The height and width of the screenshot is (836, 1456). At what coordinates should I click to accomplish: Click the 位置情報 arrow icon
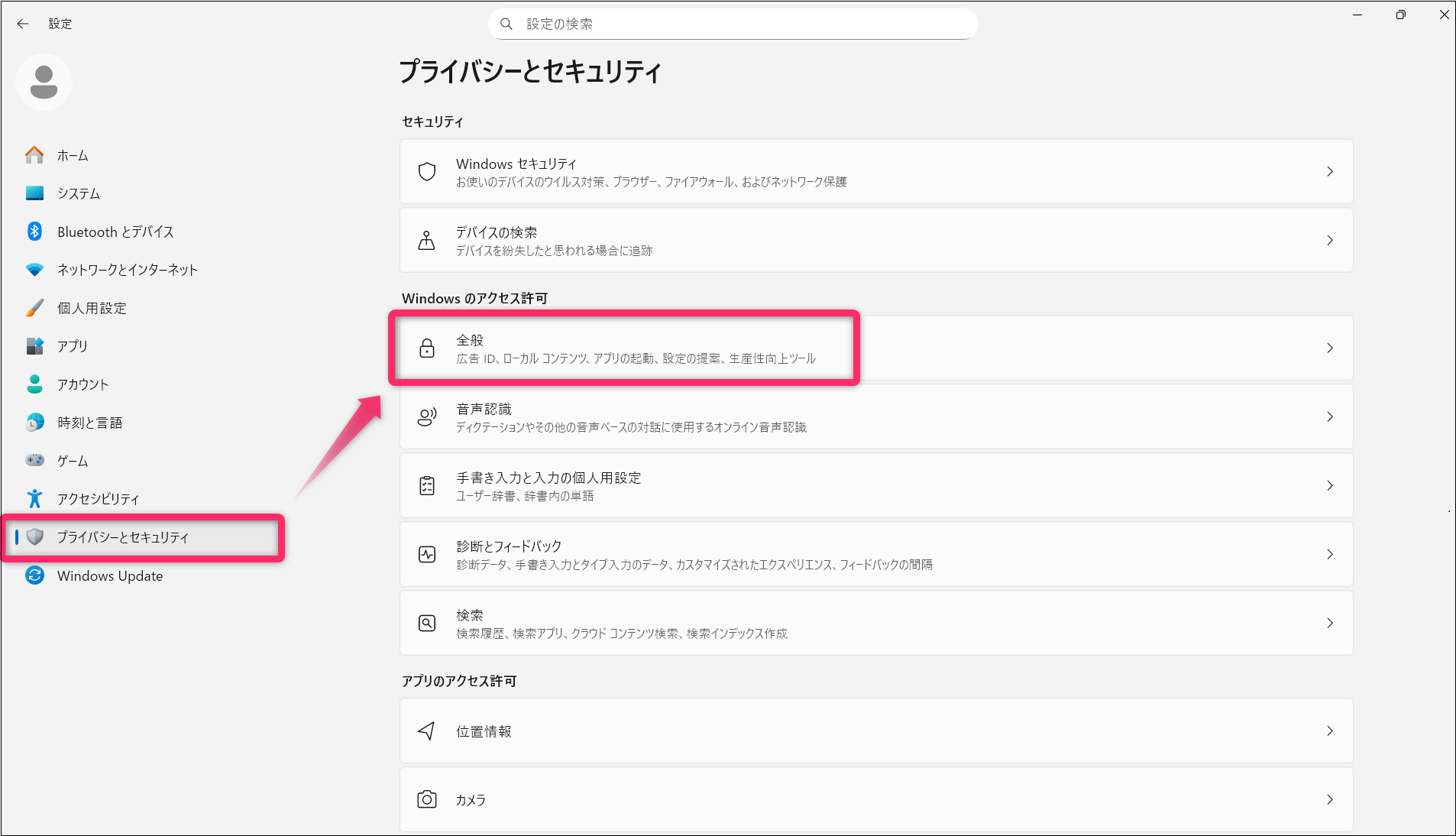tap(427, 731)
